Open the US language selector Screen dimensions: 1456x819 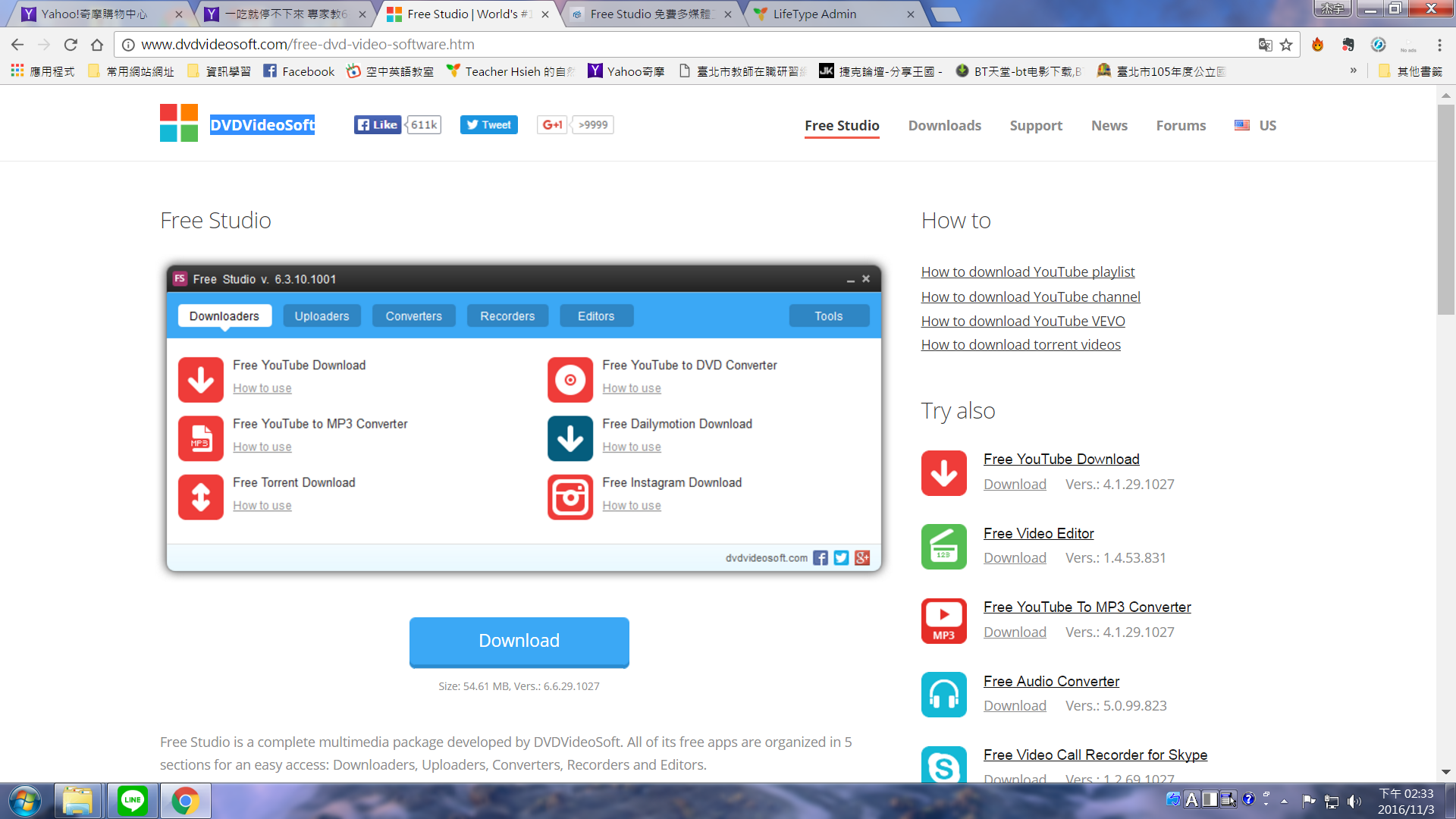1255,125
